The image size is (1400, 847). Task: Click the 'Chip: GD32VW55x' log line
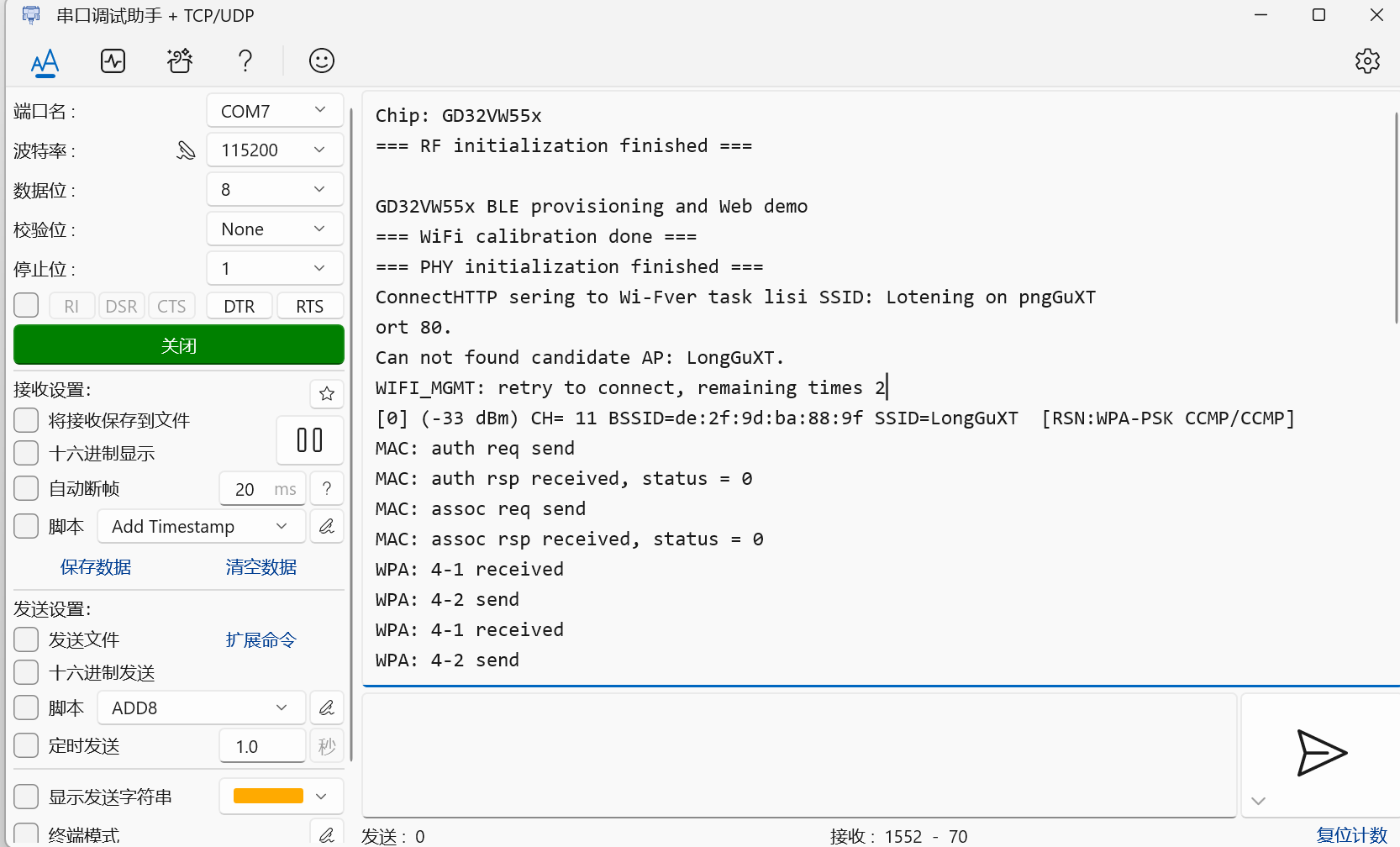(x=458, y=116)
